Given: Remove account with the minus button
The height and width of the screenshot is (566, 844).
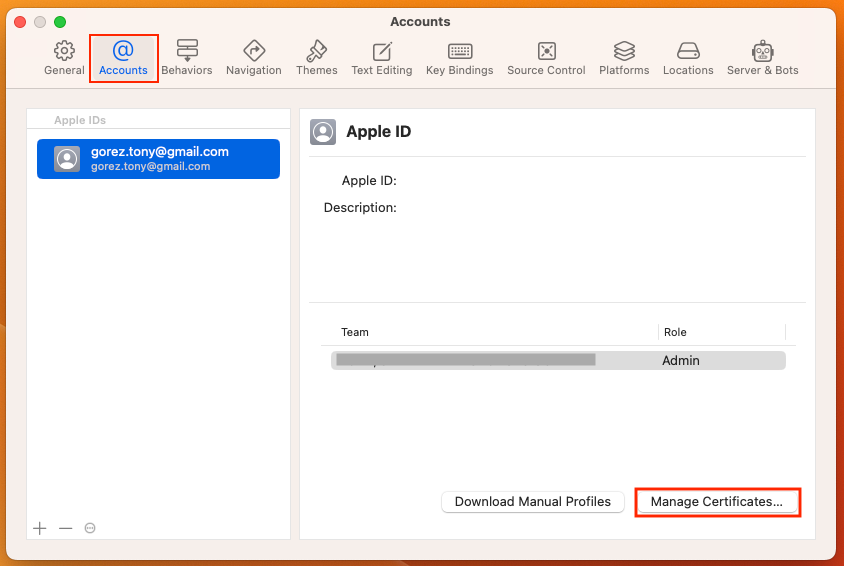Looking at the screenshot, I should tap(65, 528).
